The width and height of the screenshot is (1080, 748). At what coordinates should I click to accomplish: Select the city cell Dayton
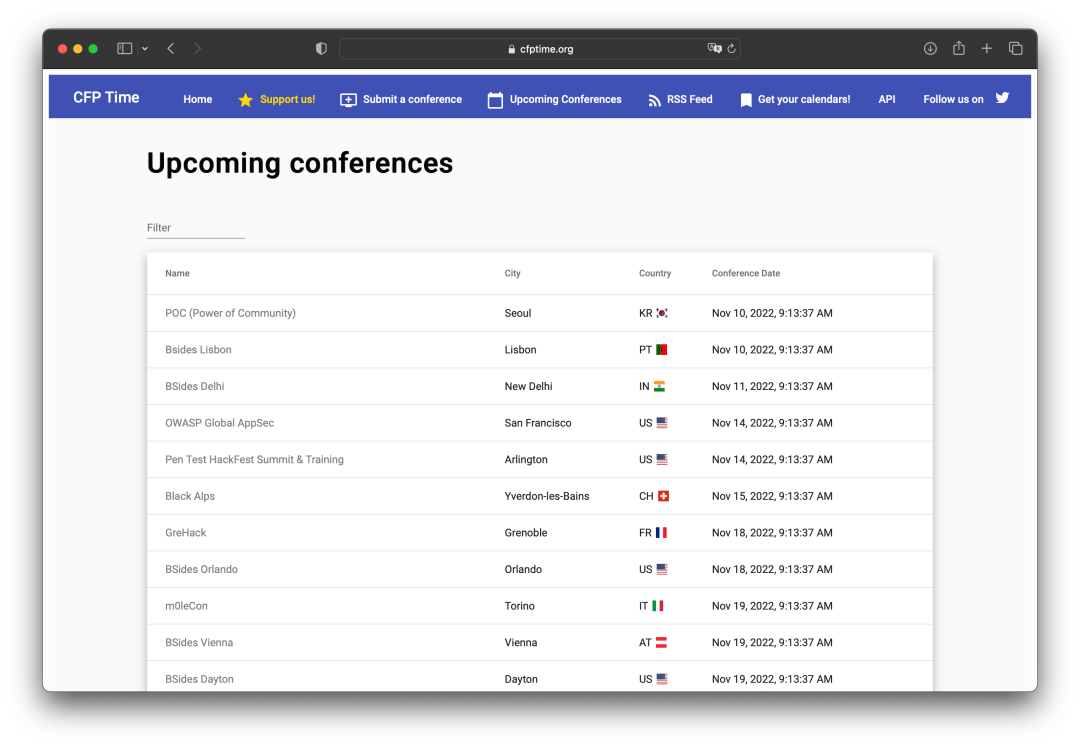pos(521,678)
